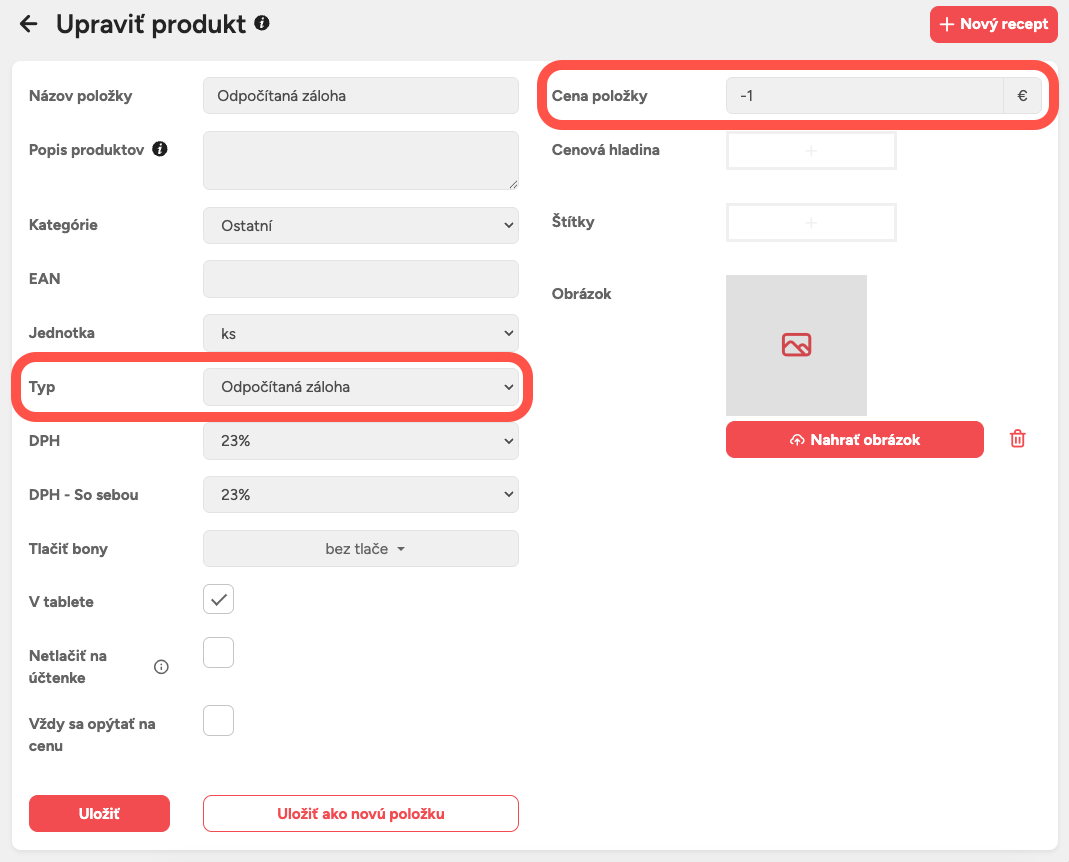Click Uložiť ako novú položku button
Screen dimensions: 1069x862
point(360,814)
